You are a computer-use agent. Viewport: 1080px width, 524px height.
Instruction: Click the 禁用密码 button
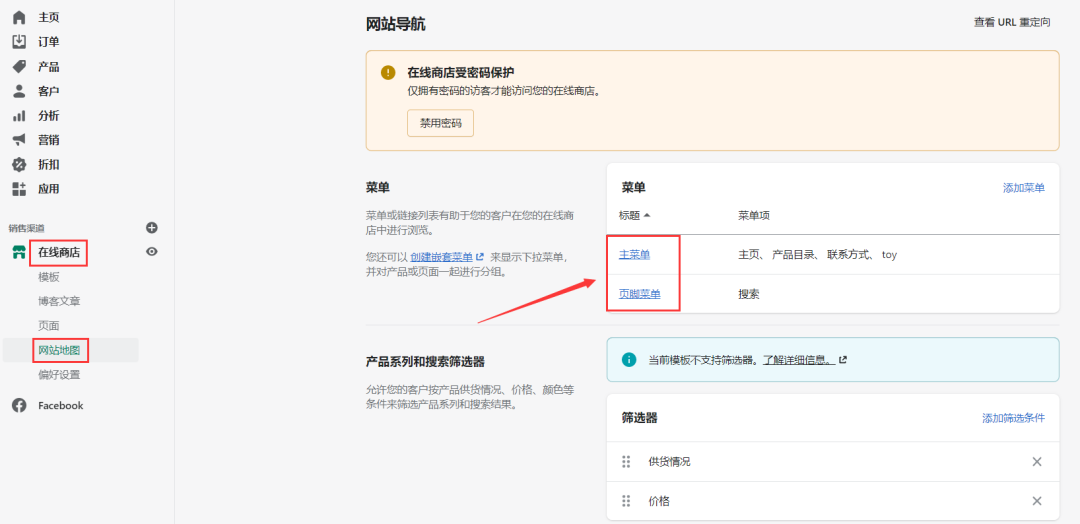pos(440,123)
